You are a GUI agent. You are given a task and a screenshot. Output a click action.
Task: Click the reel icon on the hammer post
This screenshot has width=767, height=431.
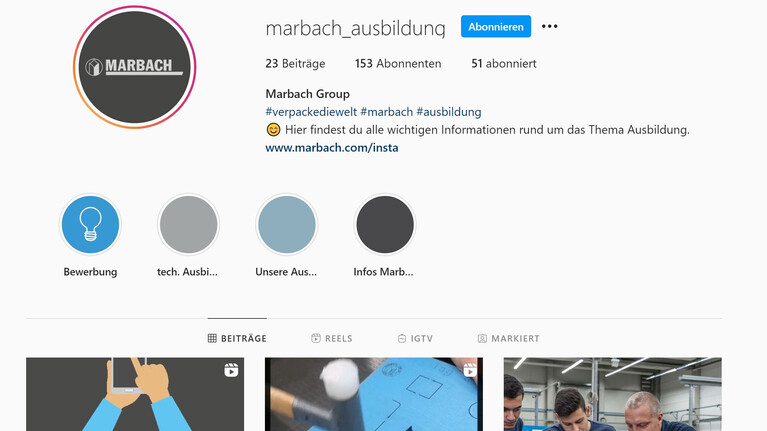point(470,370)
